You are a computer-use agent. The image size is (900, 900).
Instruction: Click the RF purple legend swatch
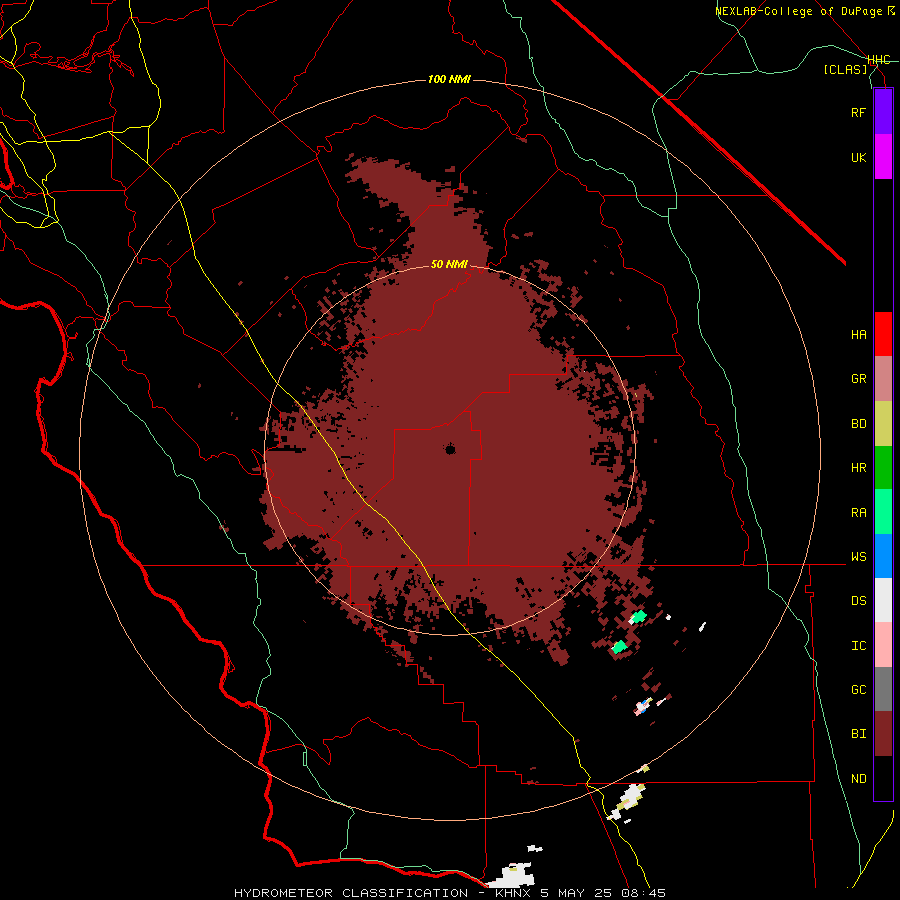coord(883,112)
